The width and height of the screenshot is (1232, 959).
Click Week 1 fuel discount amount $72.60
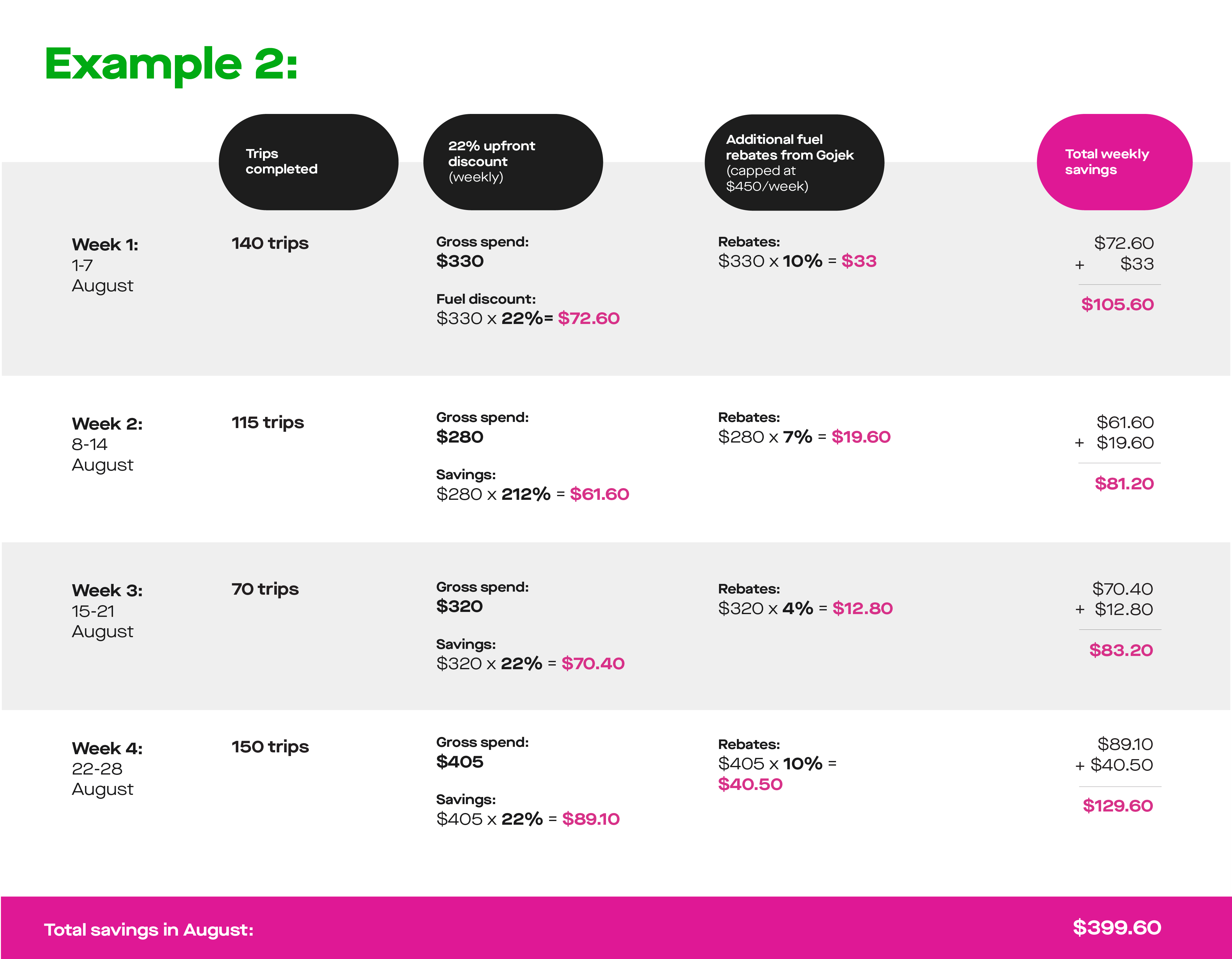pyautogui.click(x=588, y=318)
